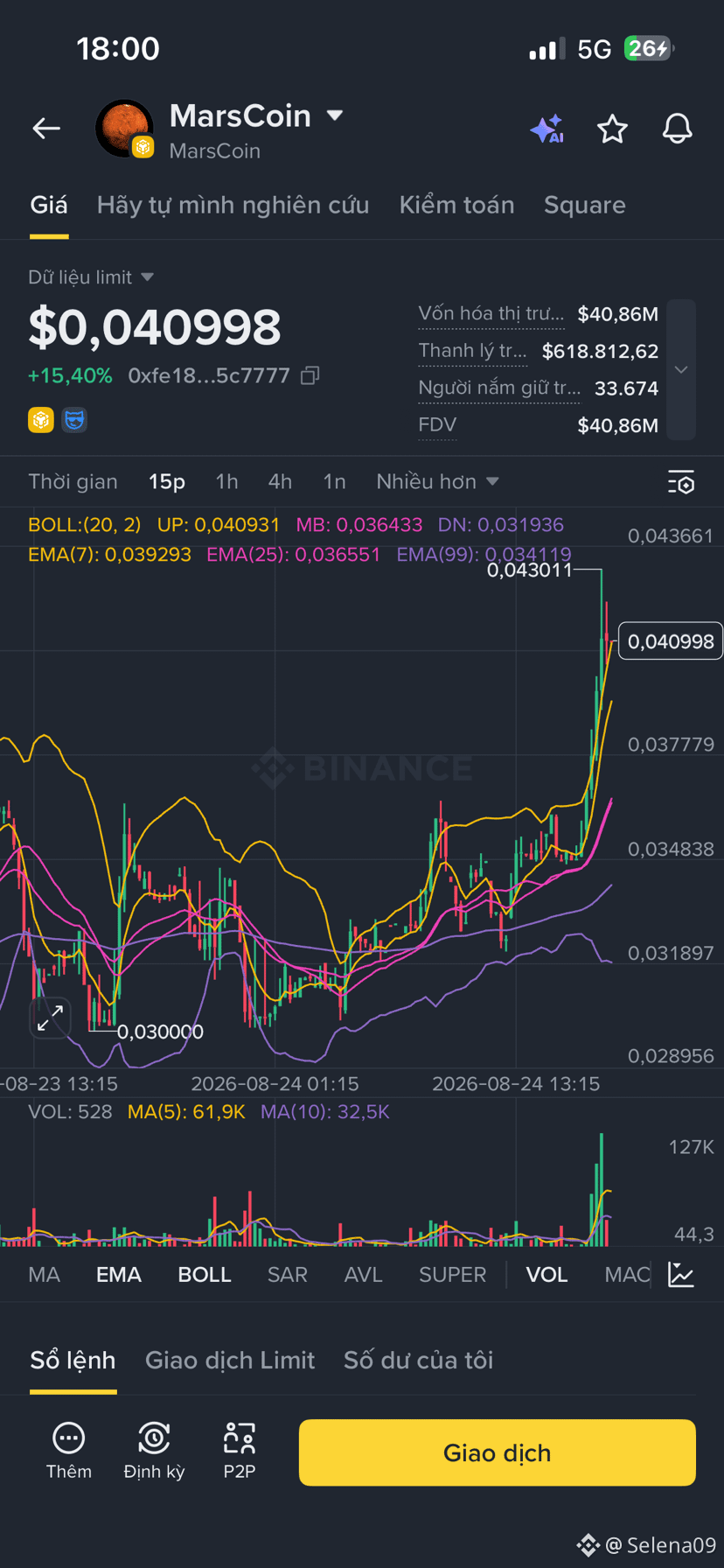Select Sổ lệnh tab
The image size is (724, 1568).
[x=73, y=1360]
